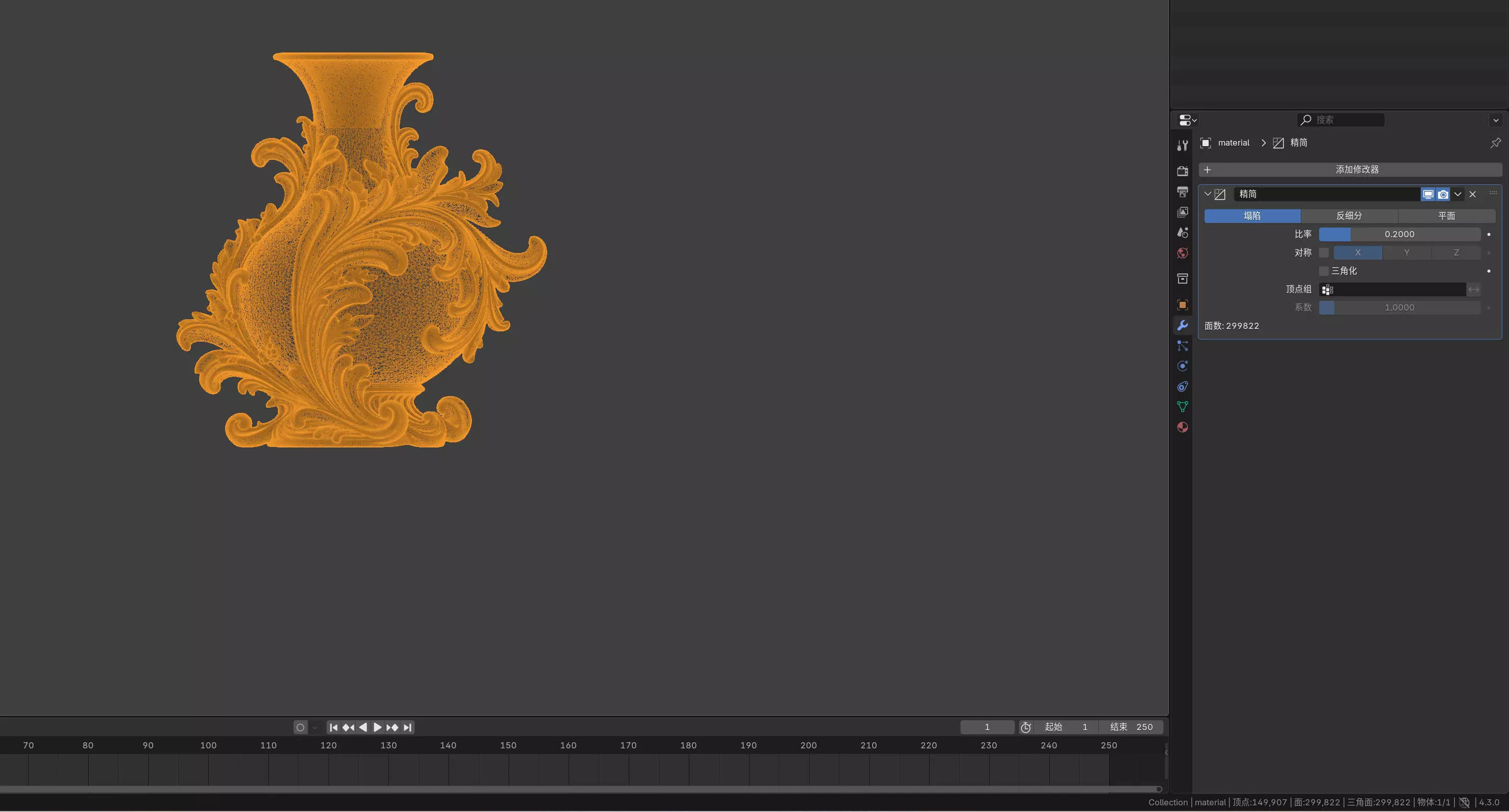
Task: Enable the 对称 symmetry checkbox
Action: click(1323, 253)
